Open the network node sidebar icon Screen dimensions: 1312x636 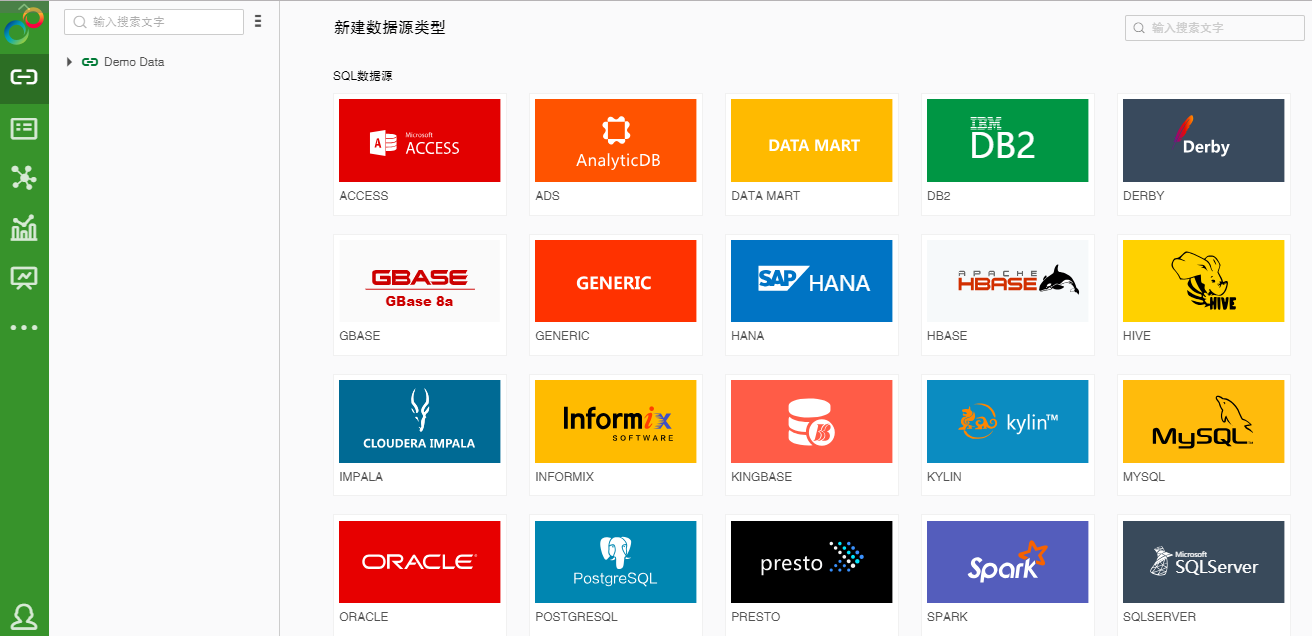pyautogui.click(x=24, y=178)
